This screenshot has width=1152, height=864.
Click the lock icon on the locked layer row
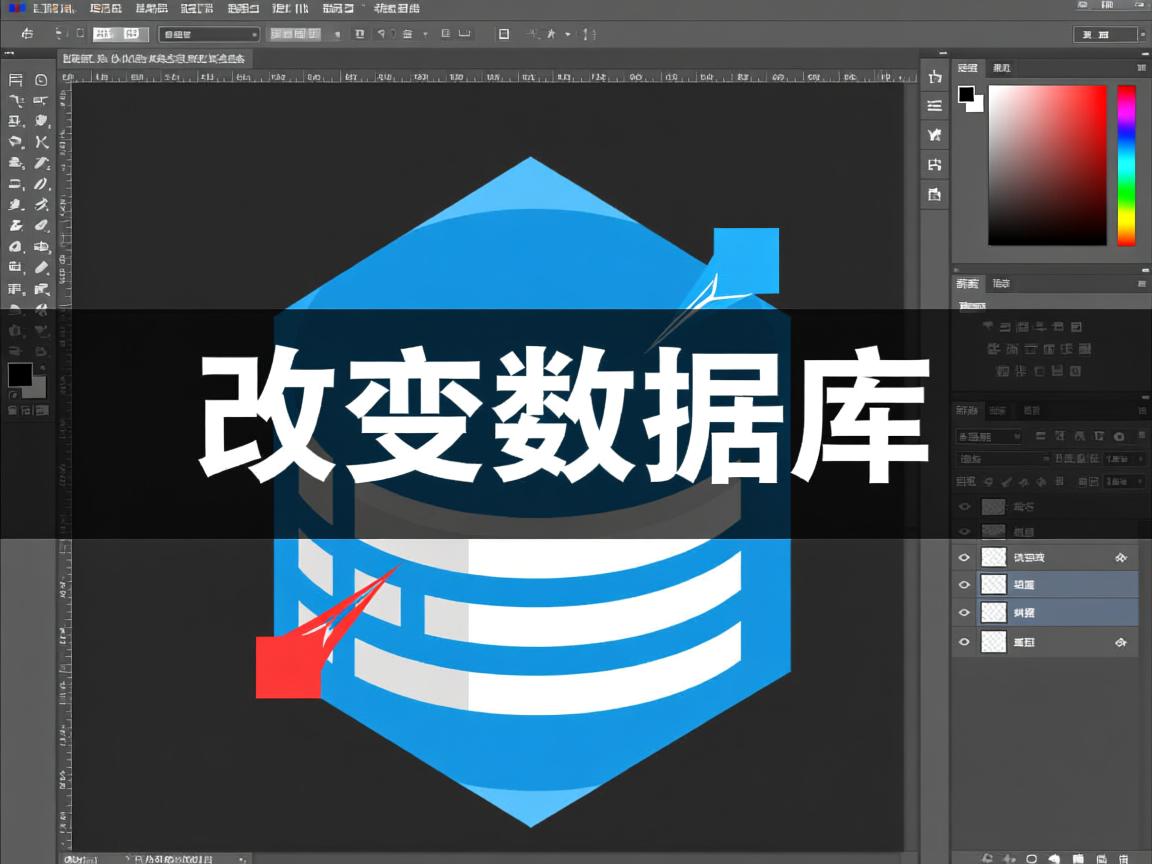pyautogui.click(x=1120, y=557)
